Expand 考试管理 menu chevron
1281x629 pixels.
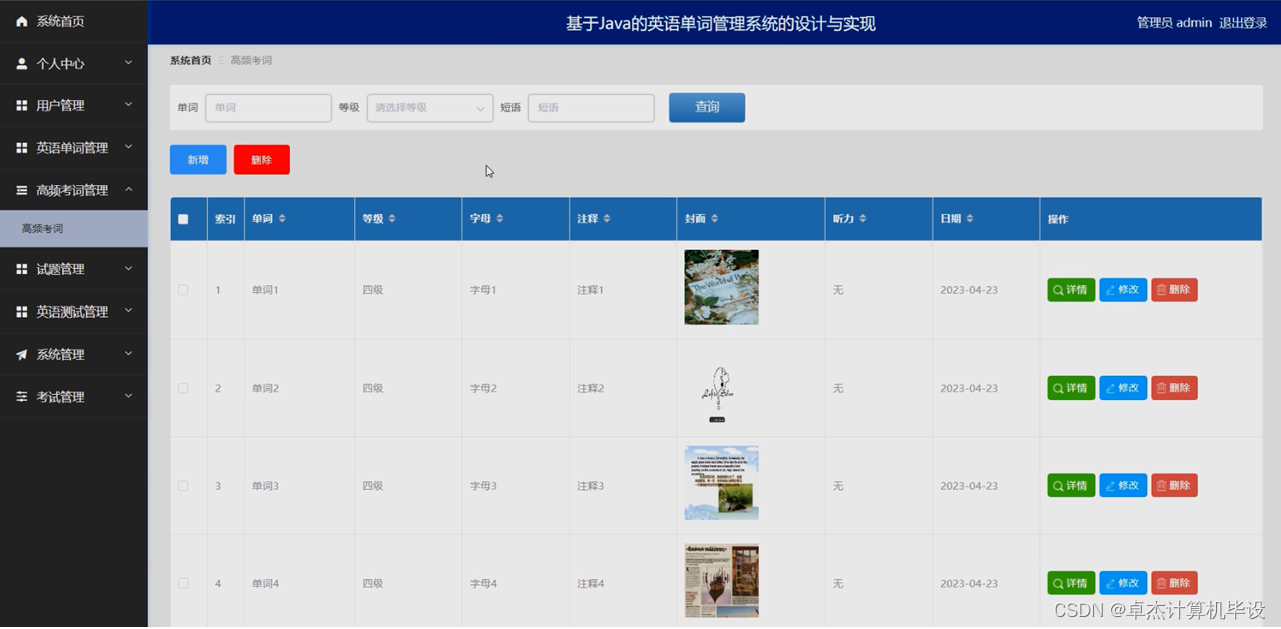pos(128,396)
